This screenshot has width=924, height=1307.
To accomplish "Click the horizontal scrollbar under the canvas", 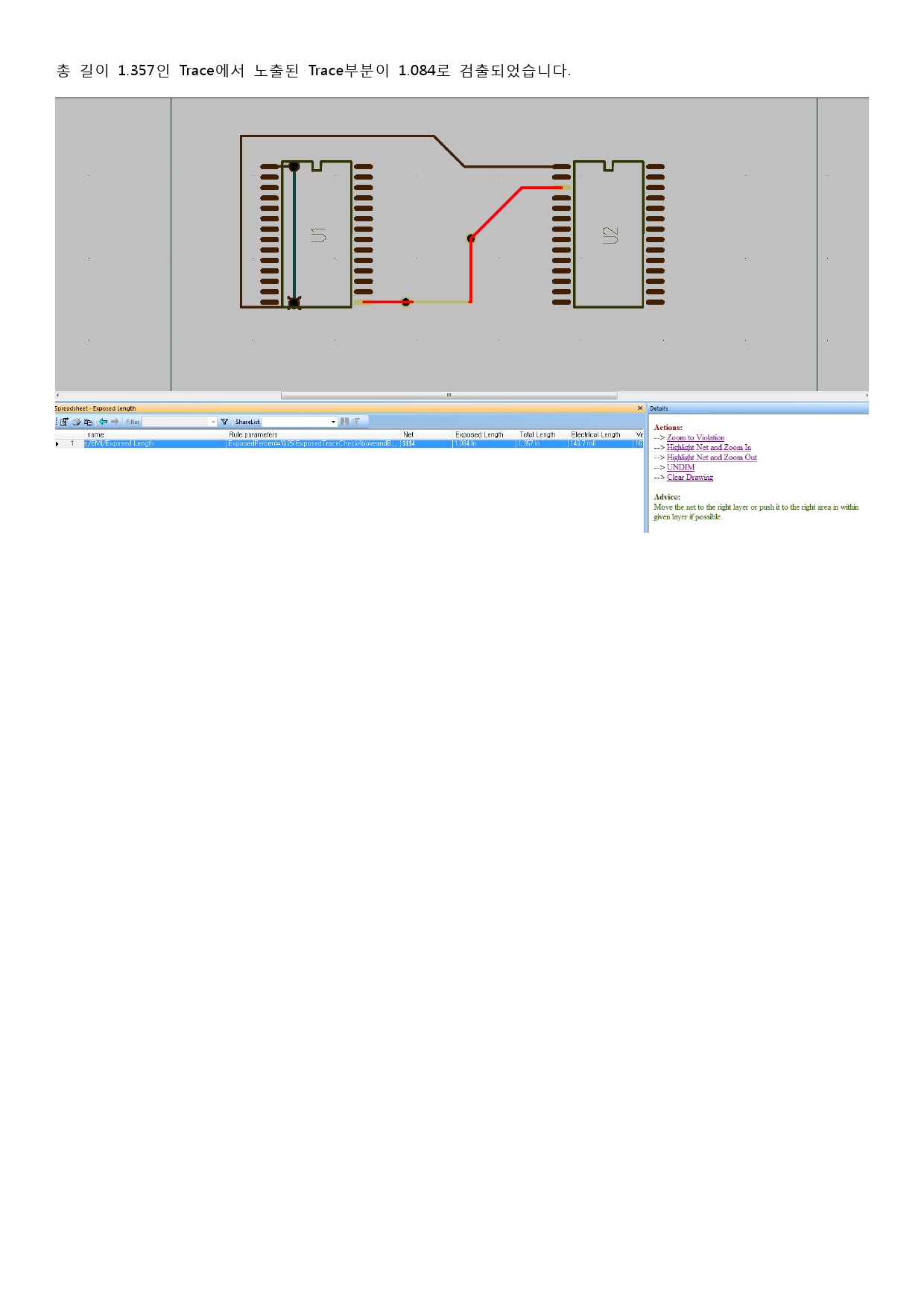I will point(449,396).
